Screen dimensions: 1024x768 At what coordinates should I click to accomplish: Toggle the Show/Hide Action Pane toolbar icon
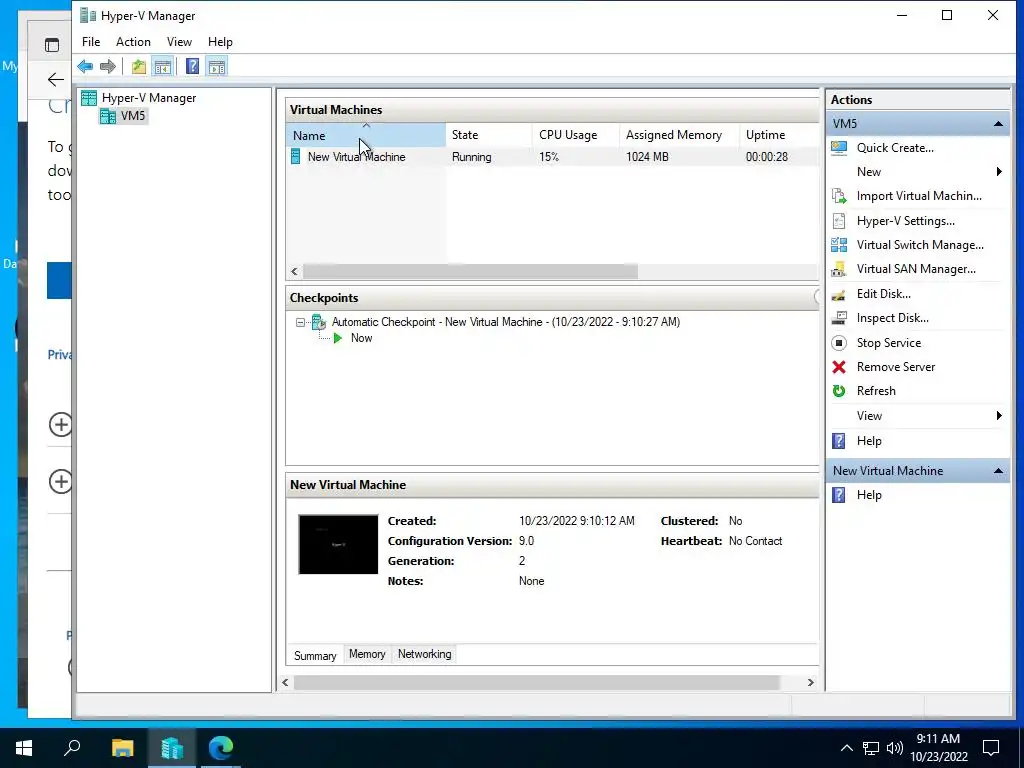[217, 66]
